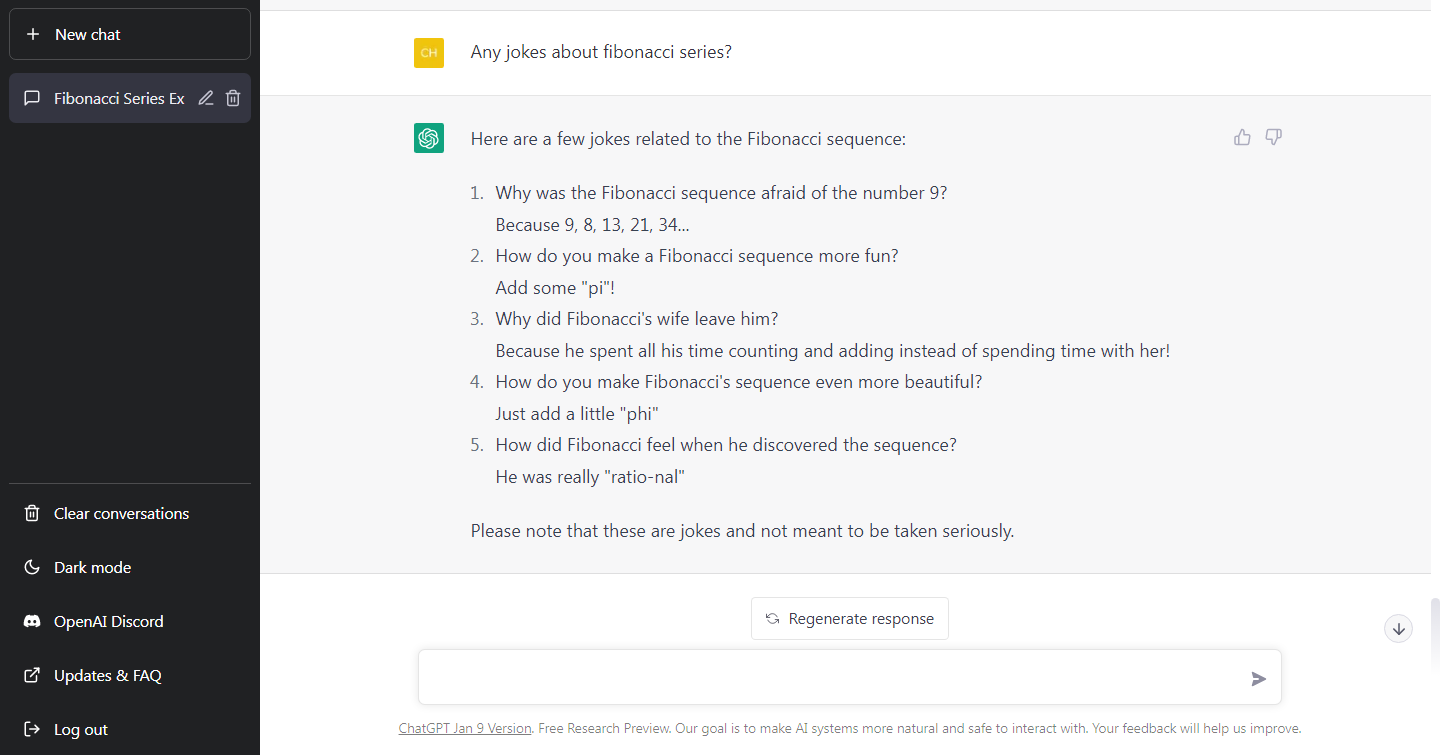Click the yellow CH user avatar
Viewport: 1440px width, 755px height.
pyautogui.click(x=429, y=53)
